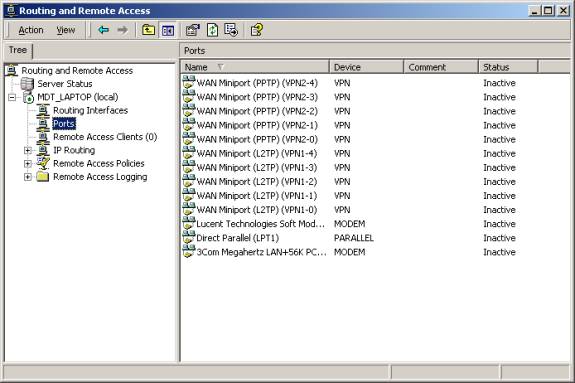Viewport: 575px width, 383px height.
Task: Click MODEM device cell in 3Com Megahertz row
Action: click(x=349, y=252)
